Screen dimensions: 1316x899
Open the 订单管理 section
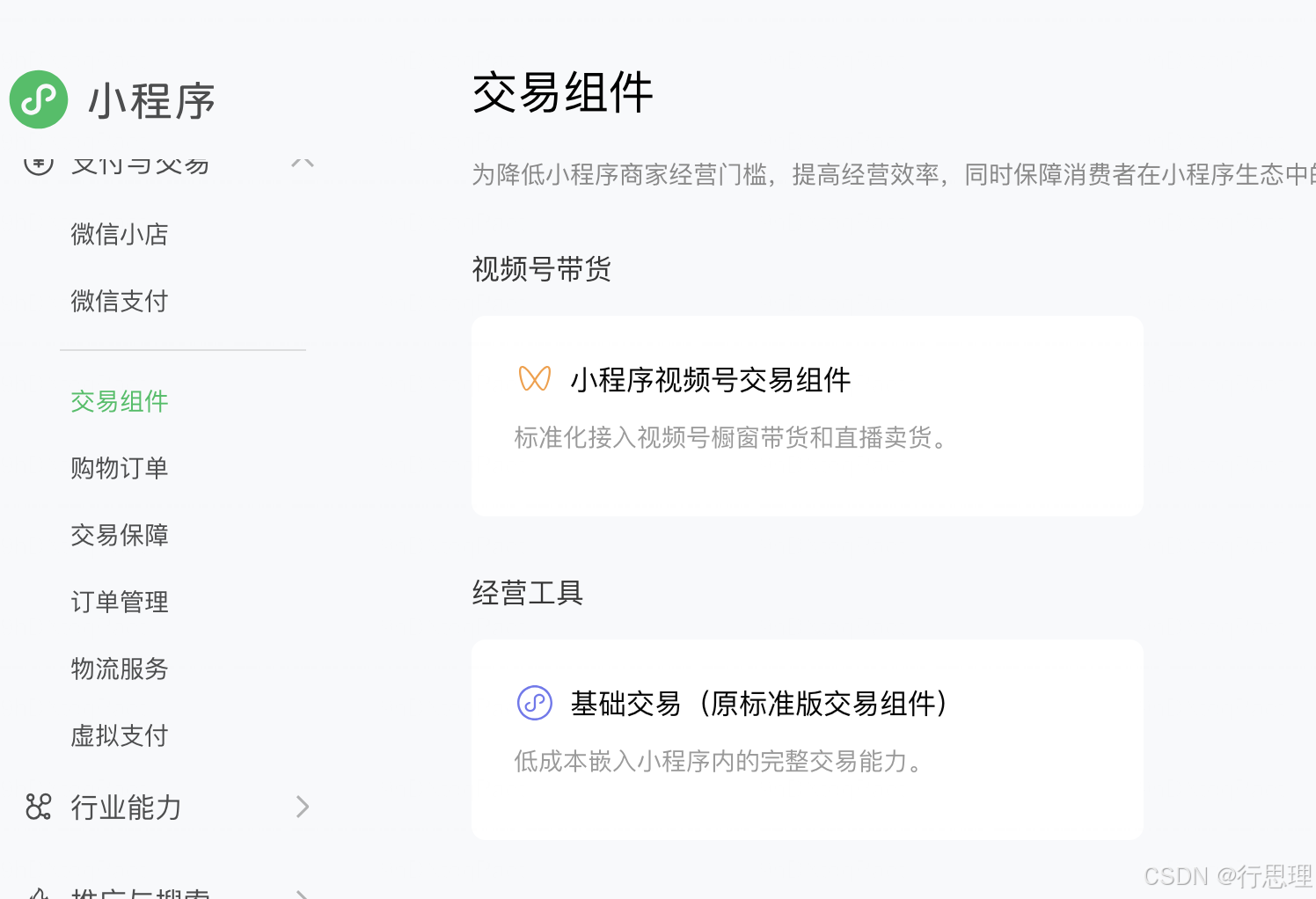[x=119, y=602]
